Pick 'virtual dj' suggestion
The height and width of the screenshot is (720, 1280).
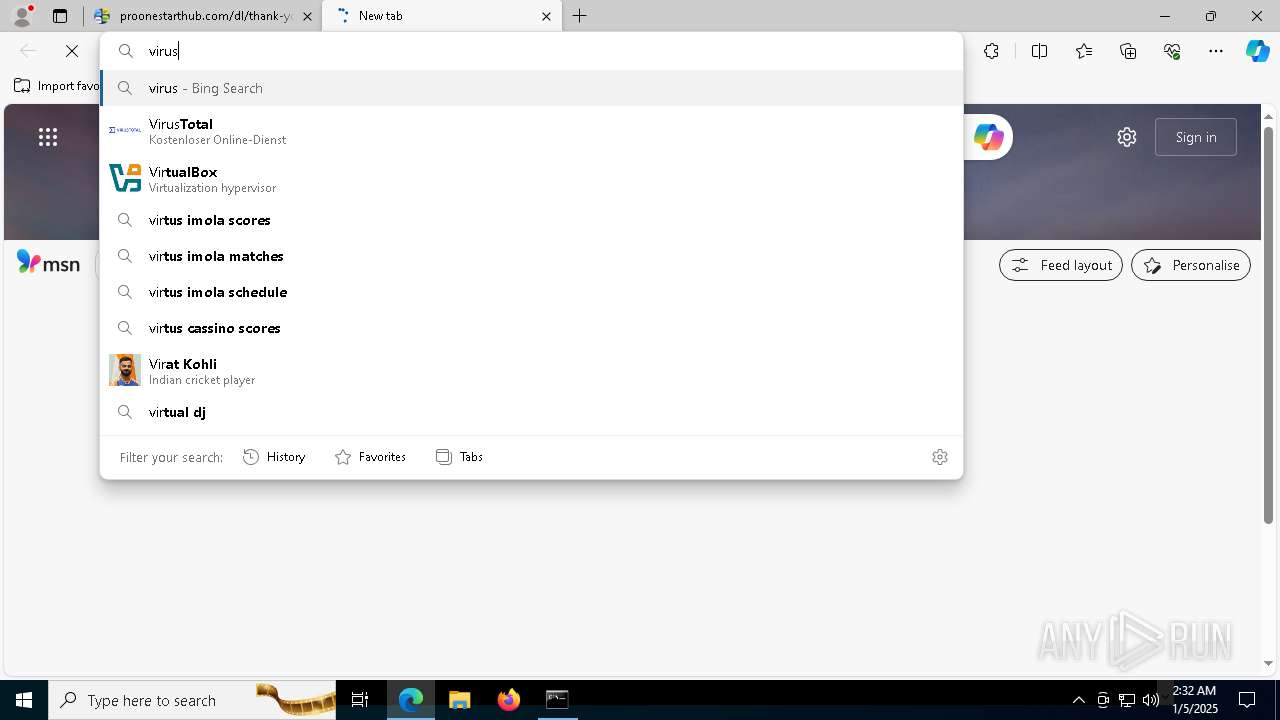click(531, 412)
